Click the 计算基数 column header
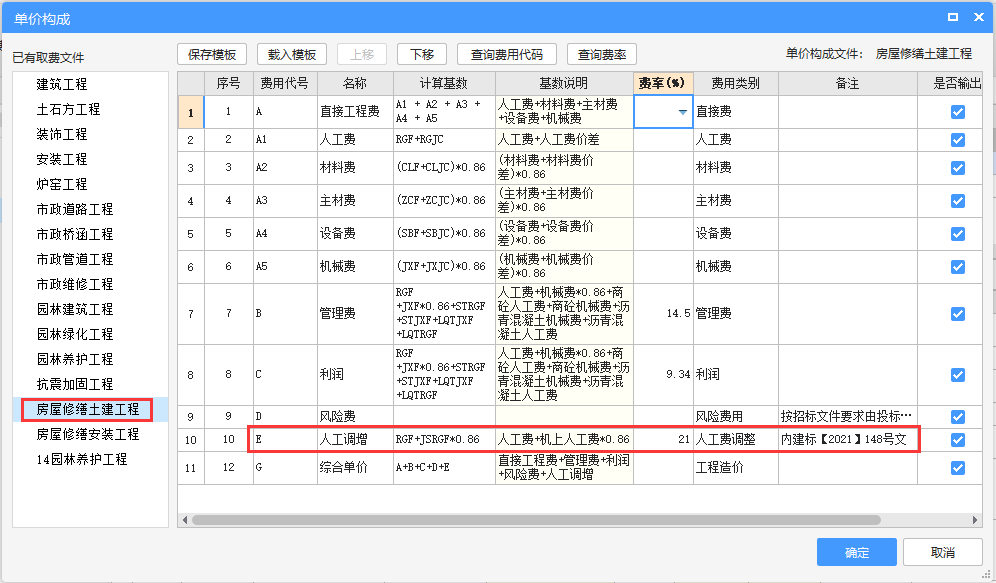The image size is (996, 583). coord(444,83)
